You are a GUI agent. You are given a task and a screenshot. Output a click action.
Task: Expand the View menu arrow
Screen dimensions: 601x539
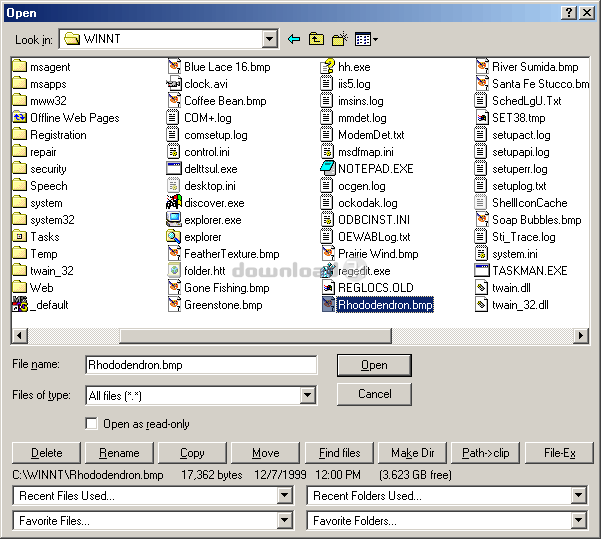375,39
